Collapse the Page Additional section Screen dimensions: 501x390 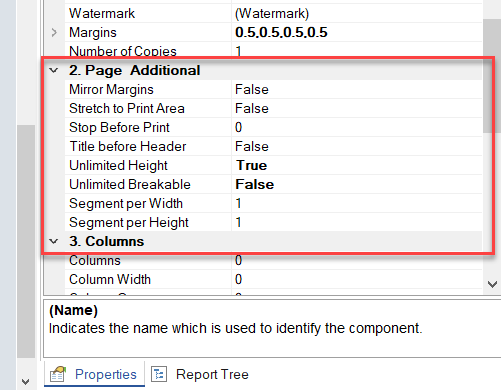[54, 70]
